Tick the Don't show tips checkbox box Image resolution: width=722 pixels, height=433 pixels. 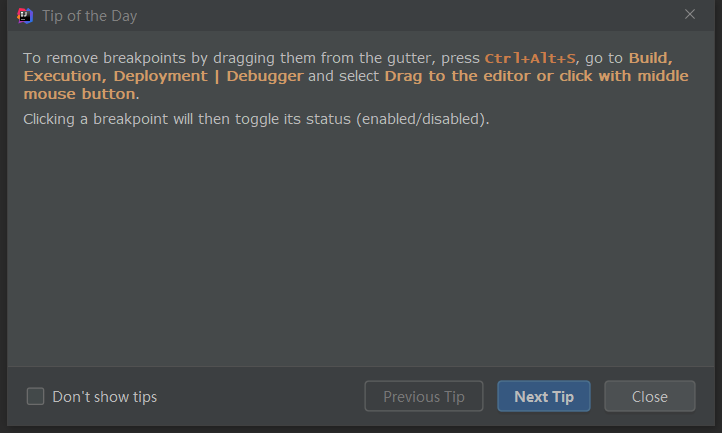[x=36, y=396]
